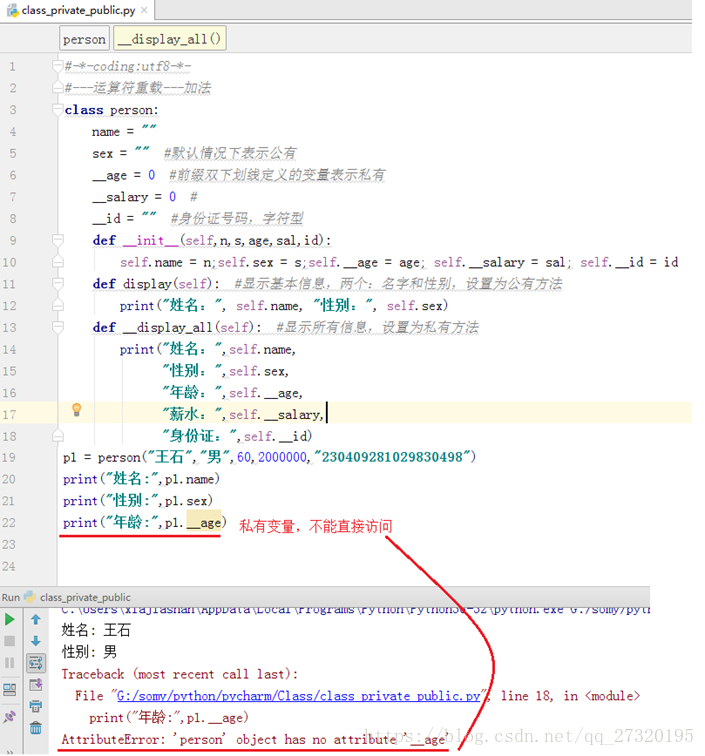
Task: Click the Pause output icon in Run panel
Action: click(9, 662)
